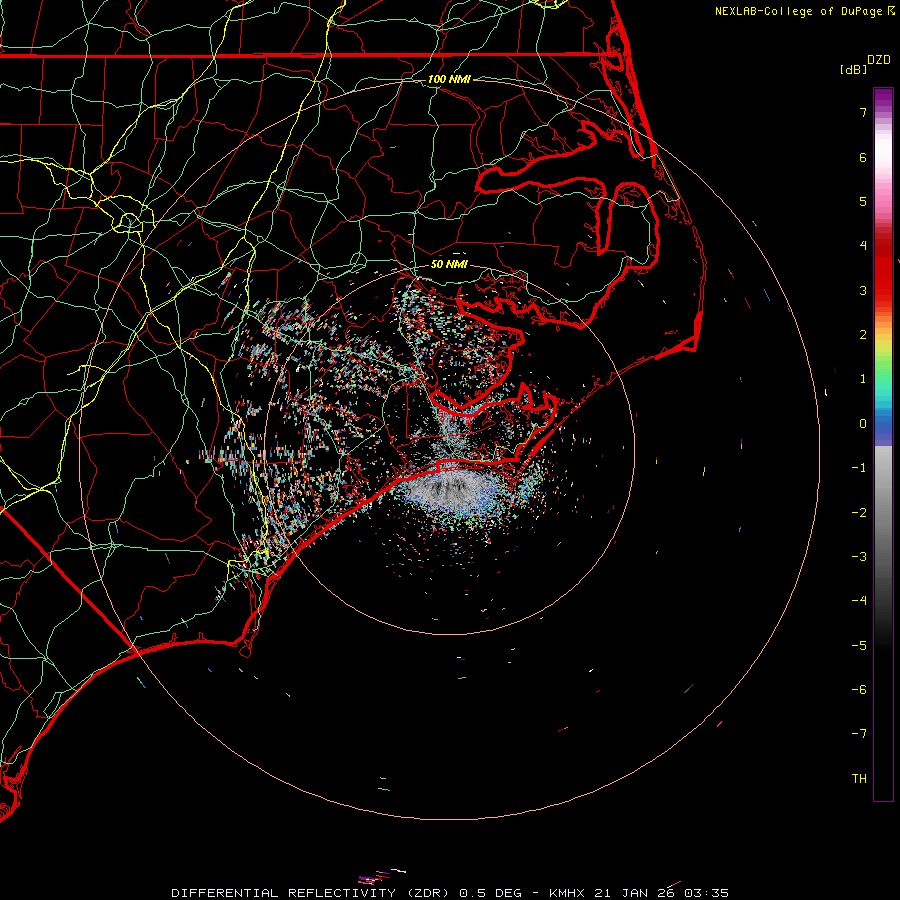This screenshot has height=900, width=900.
Task: Pick the gray band near -2 dB
Action: point(883,512)
